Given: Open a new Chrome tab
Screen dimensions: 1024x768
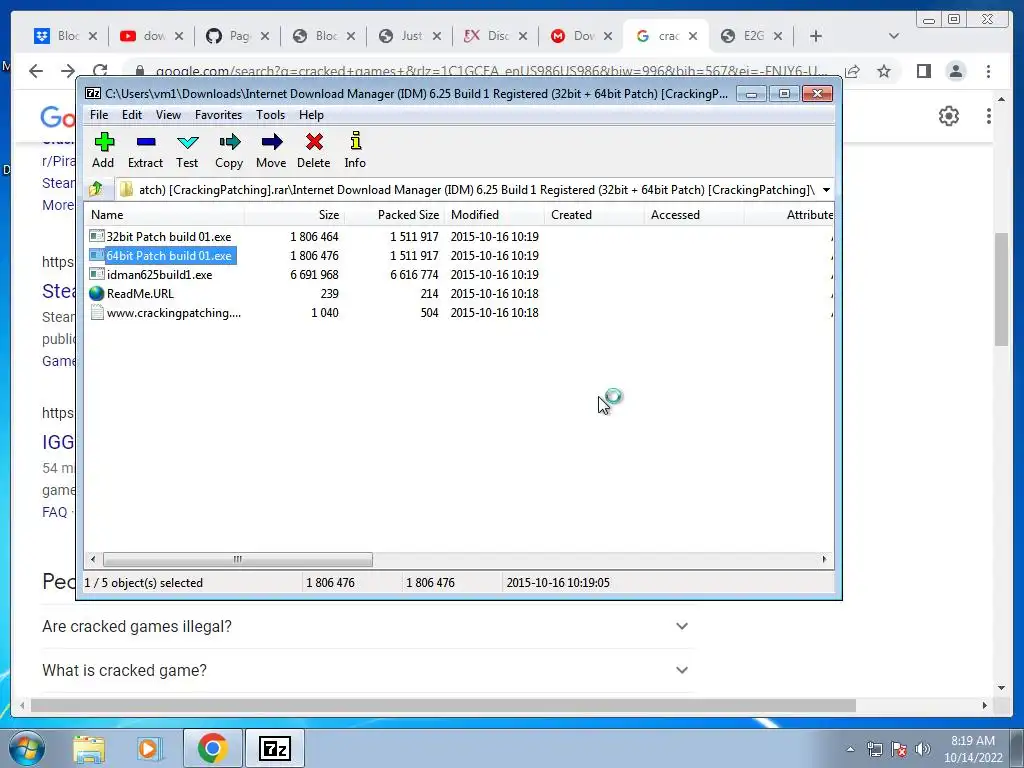Looking at the screenshot, I should (x=816, y=36).
